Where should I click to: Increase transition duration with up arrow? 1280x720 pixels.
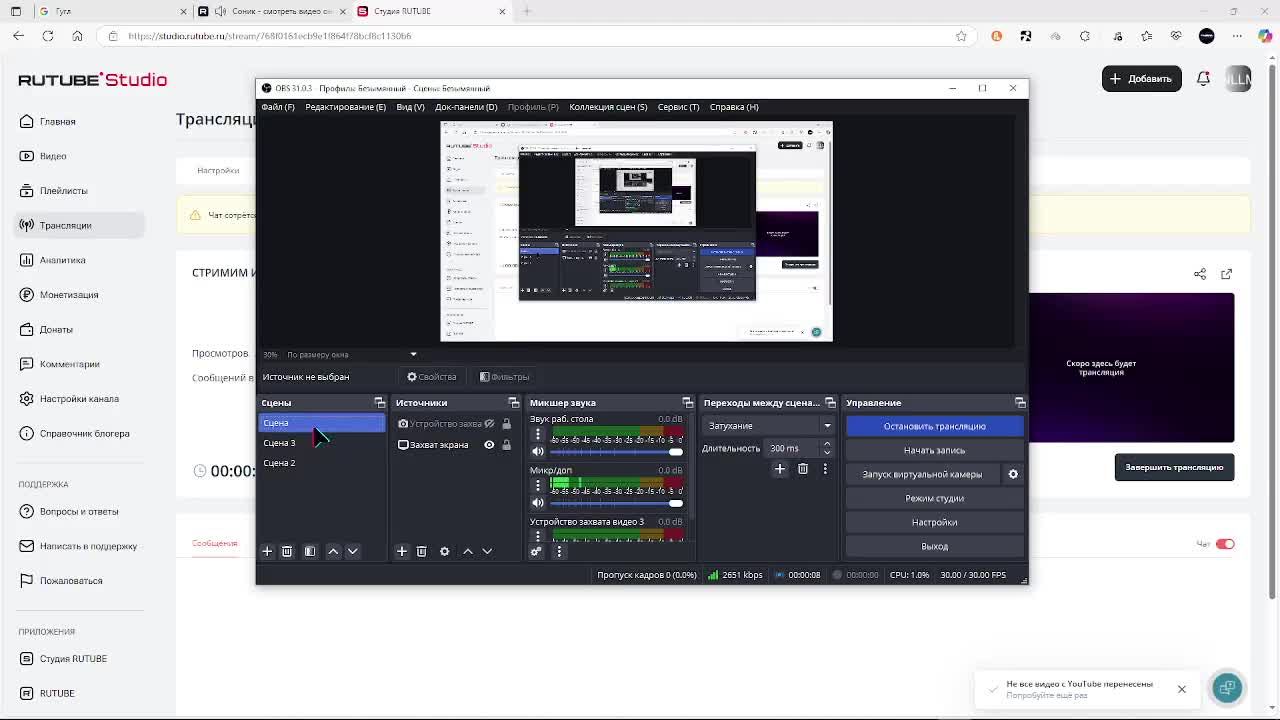826,444
